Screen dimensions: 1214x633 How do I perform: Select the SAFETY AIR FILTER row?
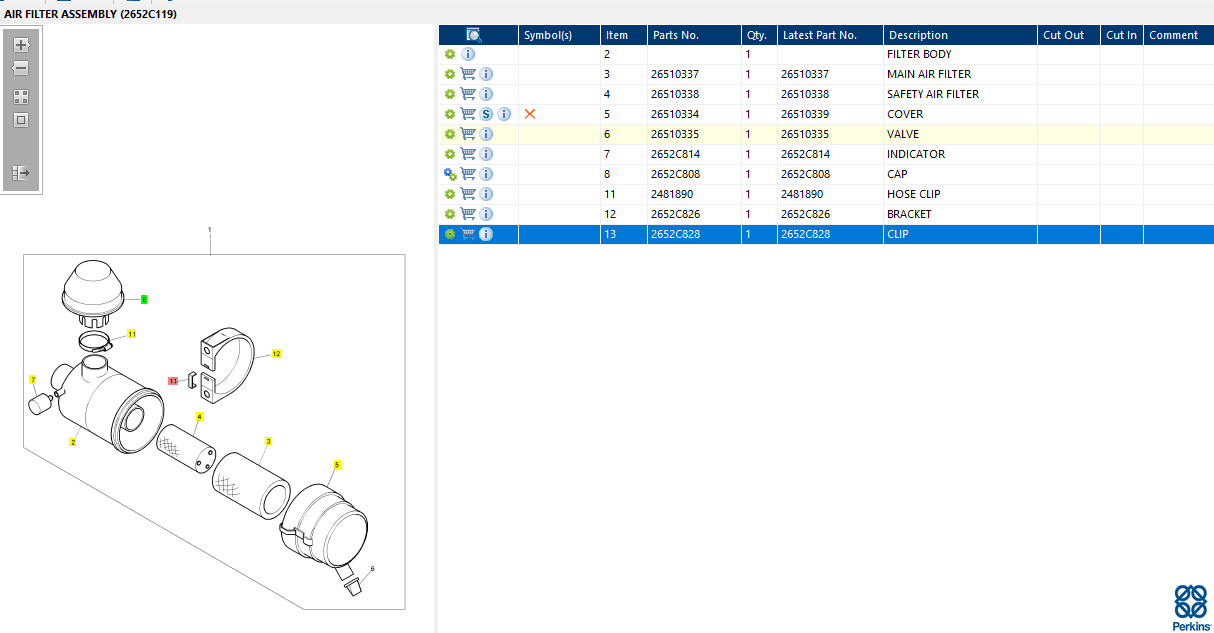point(826,94)
